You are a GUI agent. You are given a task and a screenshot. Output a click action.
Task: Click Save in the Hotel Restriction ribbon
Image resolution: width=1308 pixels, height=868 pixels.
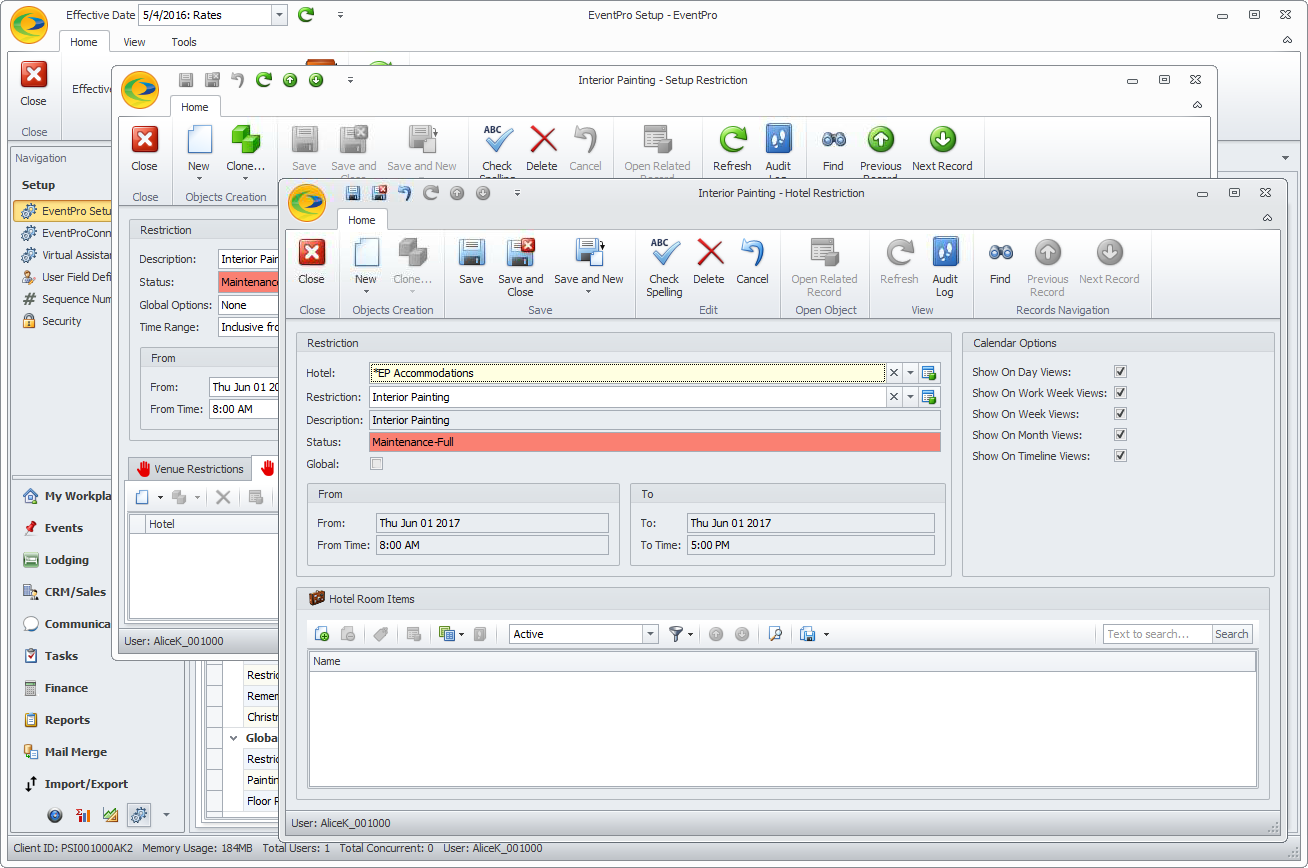[471, 262]
